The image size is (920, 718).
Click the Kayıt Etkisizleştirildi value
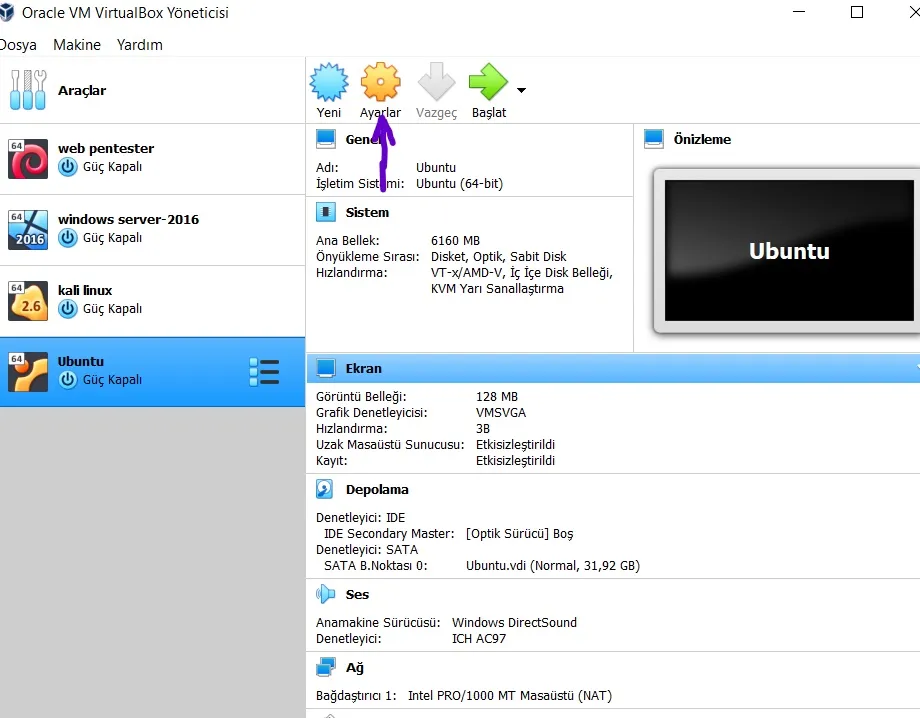click(515, 460)
